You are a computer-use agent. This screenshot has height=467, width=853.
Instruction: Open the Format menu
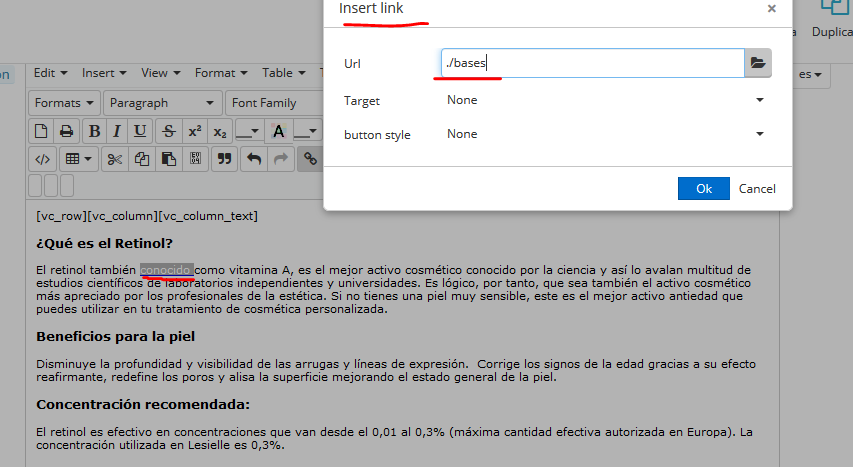(221, 73)
